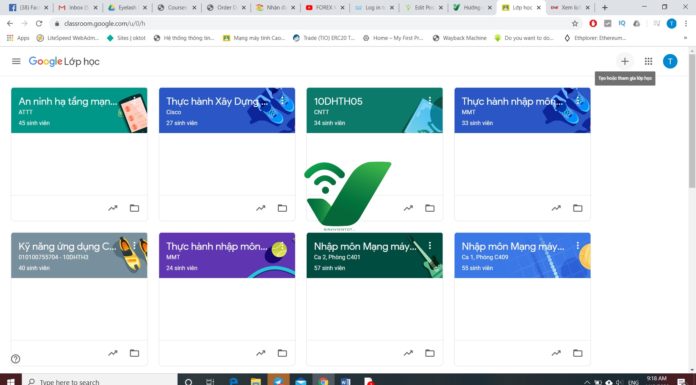The image size is (696, 385).
Task: Show more bookmarks via the double chevron
Action: coord(686,38)
